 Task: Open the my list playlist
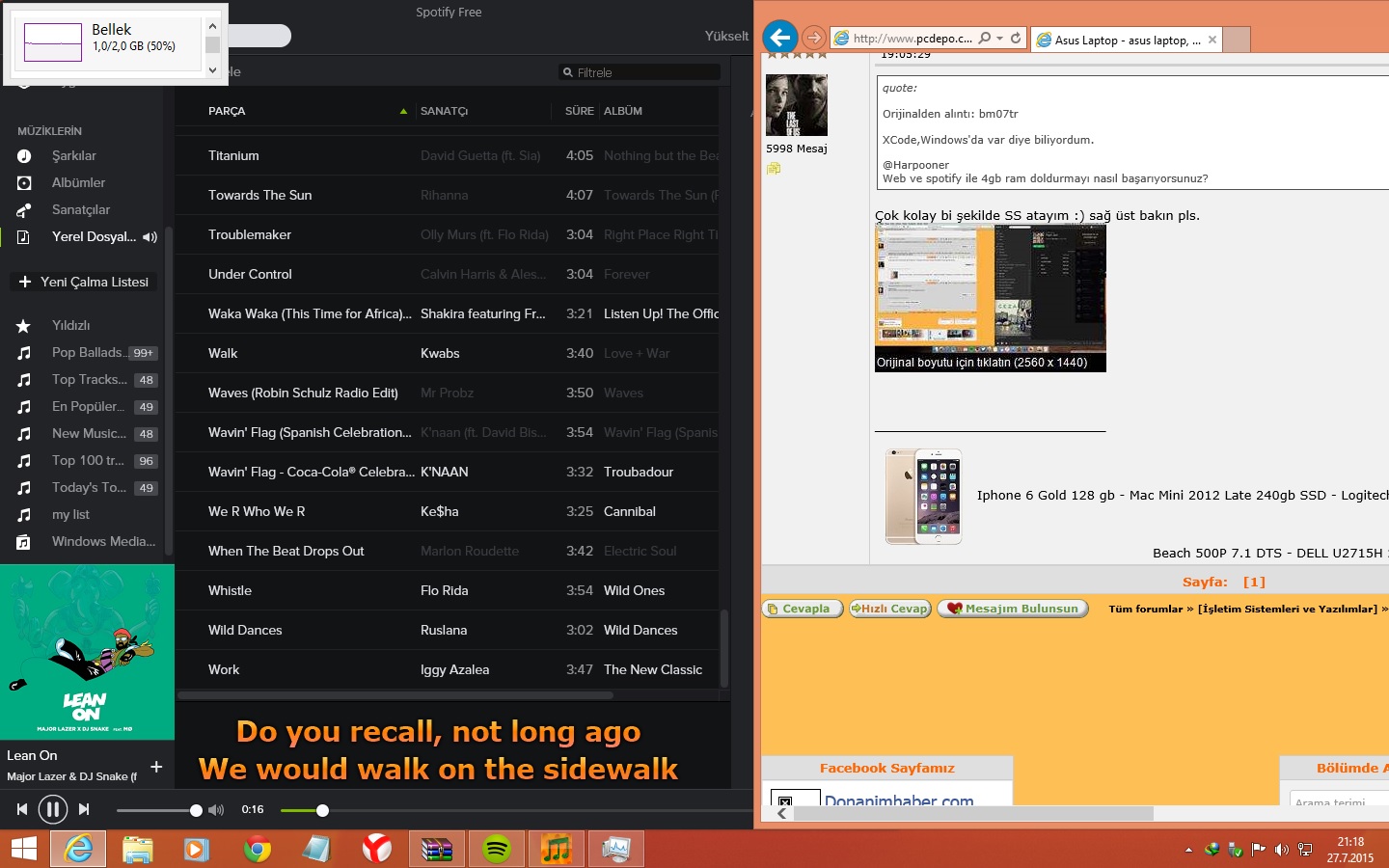pos(70,514)
